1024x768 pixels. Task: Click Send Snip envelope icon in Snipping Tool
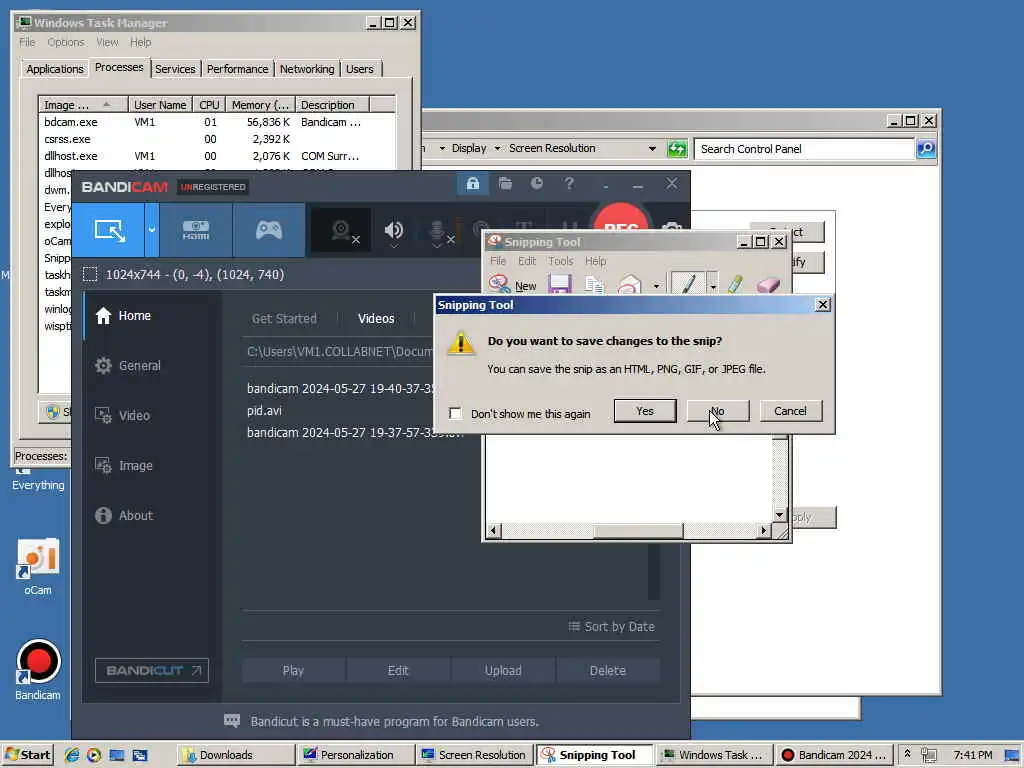pos(630,285)
